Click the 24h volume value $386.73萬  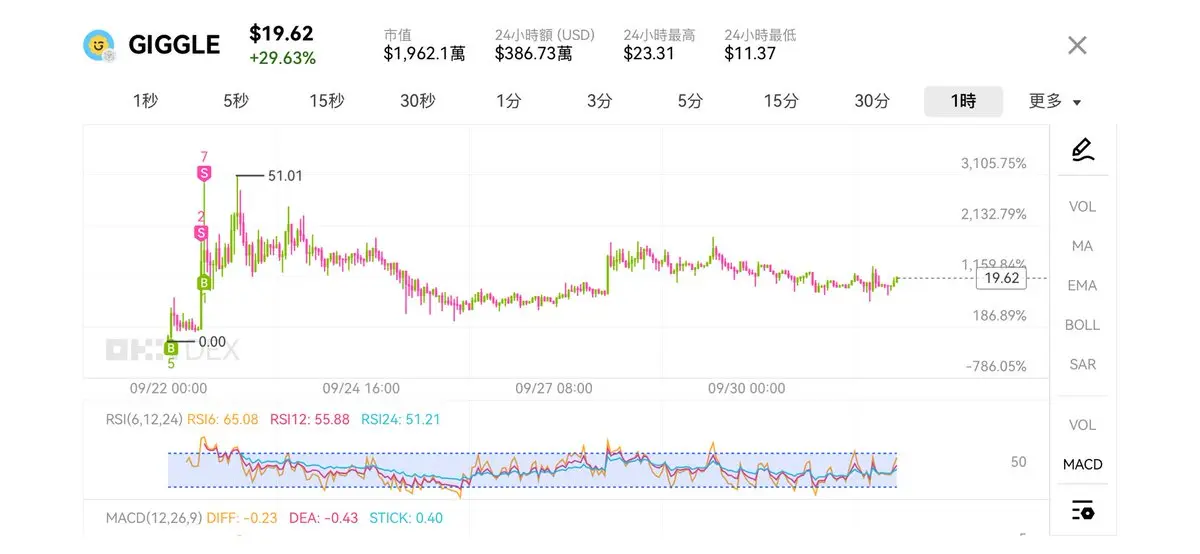click(x=533, y=54)
